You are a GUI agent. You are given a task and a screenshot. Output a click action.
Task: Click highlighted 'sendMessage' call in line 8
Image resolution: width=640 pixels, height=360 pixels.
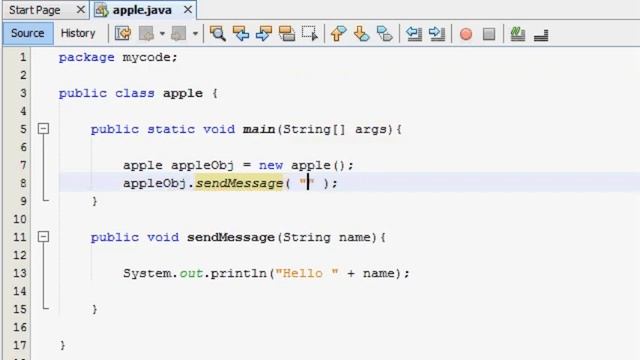(x=239, y=183)
